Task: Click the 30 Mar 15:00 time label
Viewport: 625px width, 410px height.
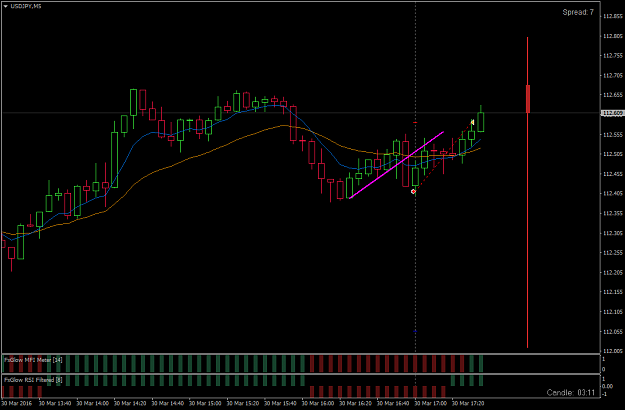Action: 205,403
